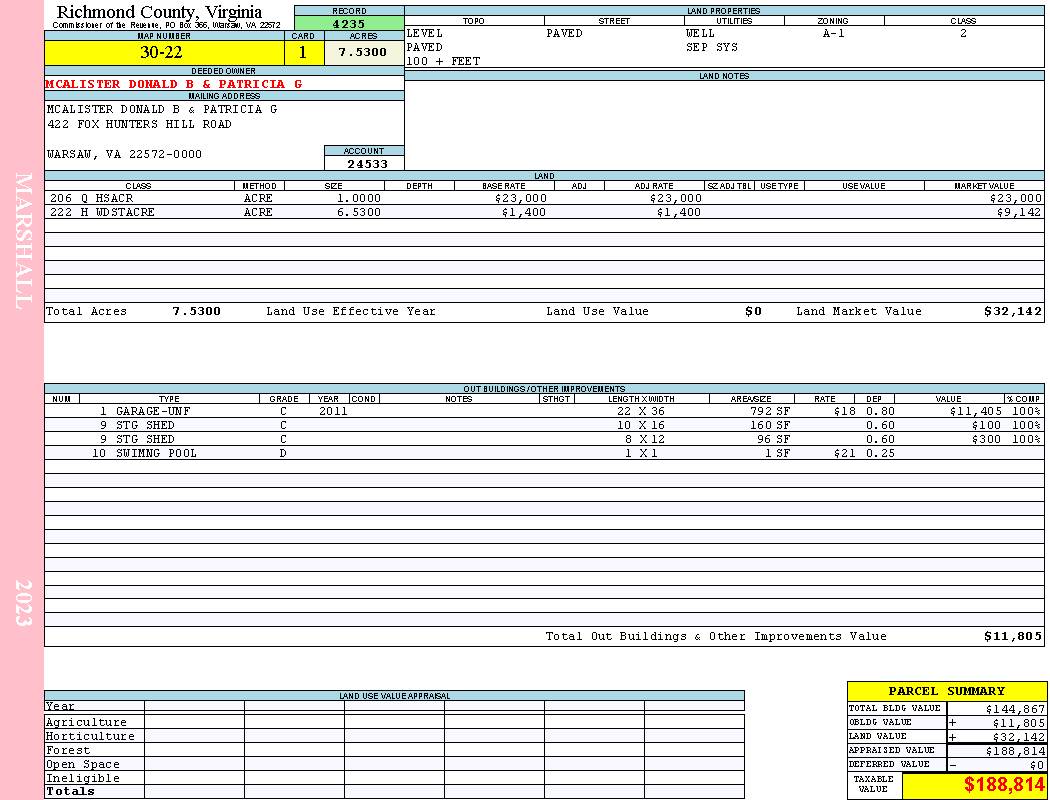
Task: Click the GARAGE-UNF outbuilding row
Action: tap(544, 412)
